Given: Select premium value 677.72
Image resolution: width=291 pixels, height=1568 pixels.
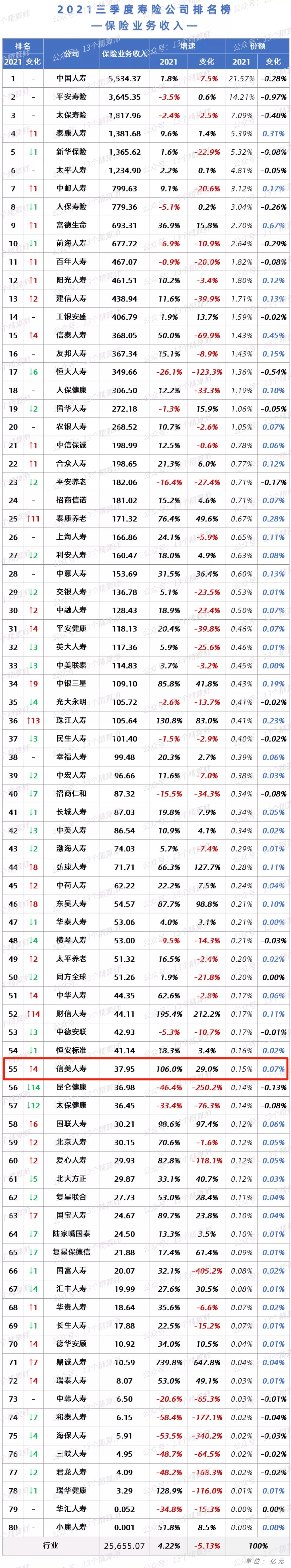Looking at the screenshot, I should tap(124, 244).
